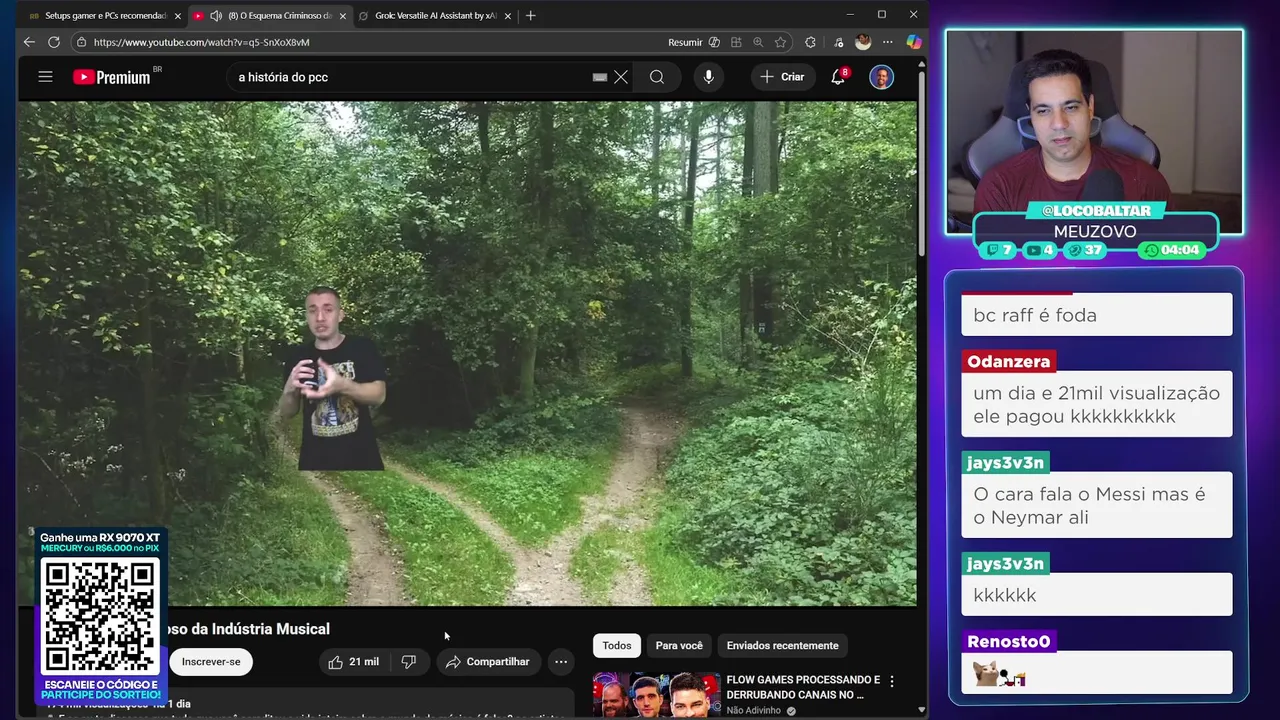Select the Para você filter chip

click(x=679, y=645)
